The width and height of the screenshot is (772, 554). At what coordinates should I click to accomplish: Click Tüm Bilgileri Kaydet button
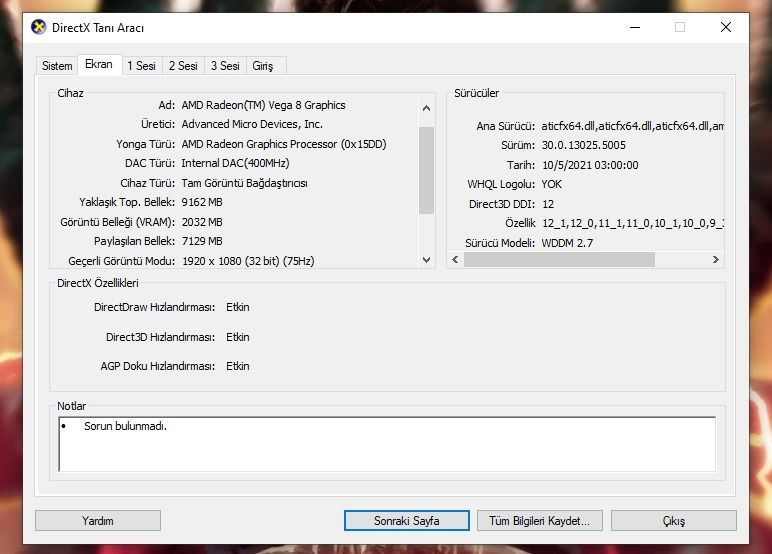click(x=540, y=521)
